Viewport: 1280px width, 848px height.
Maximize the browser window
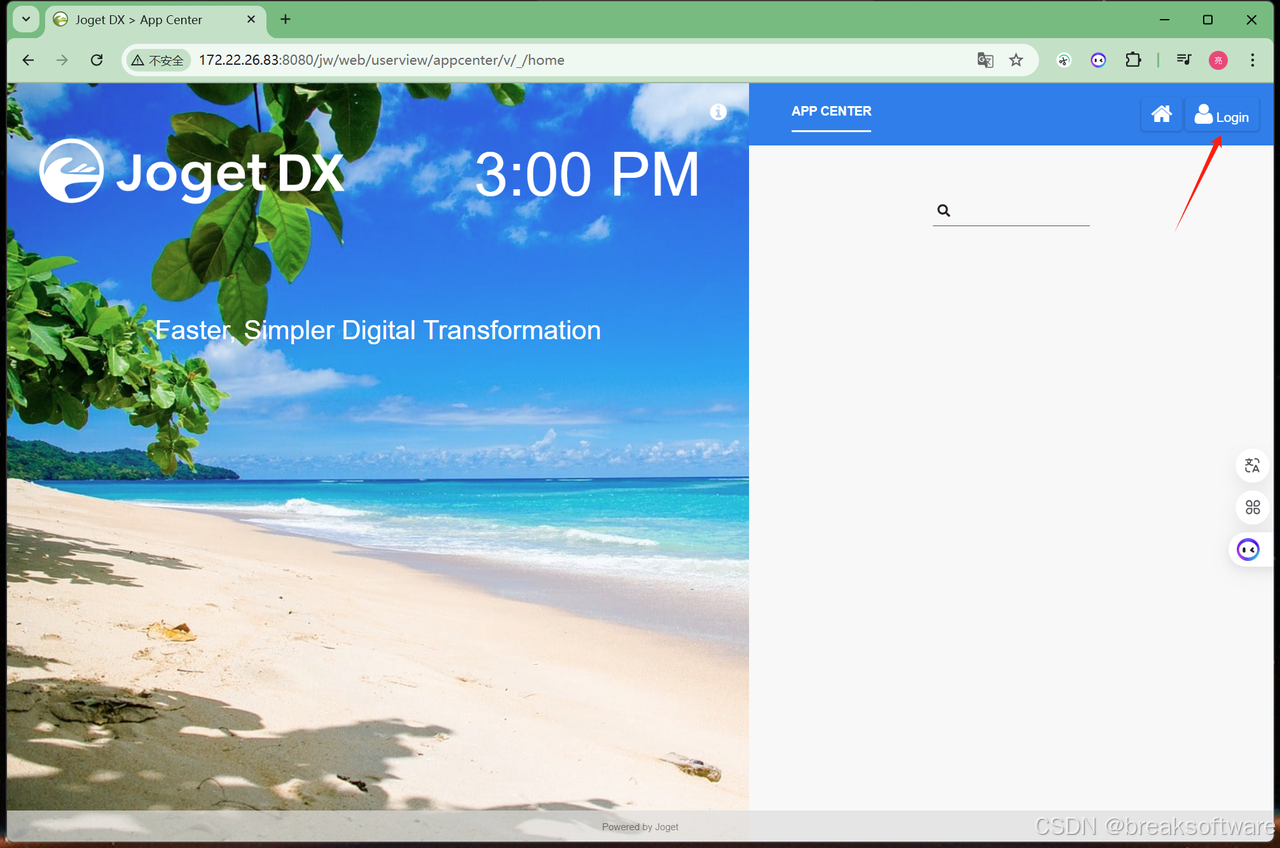(x=1207, y=19)
